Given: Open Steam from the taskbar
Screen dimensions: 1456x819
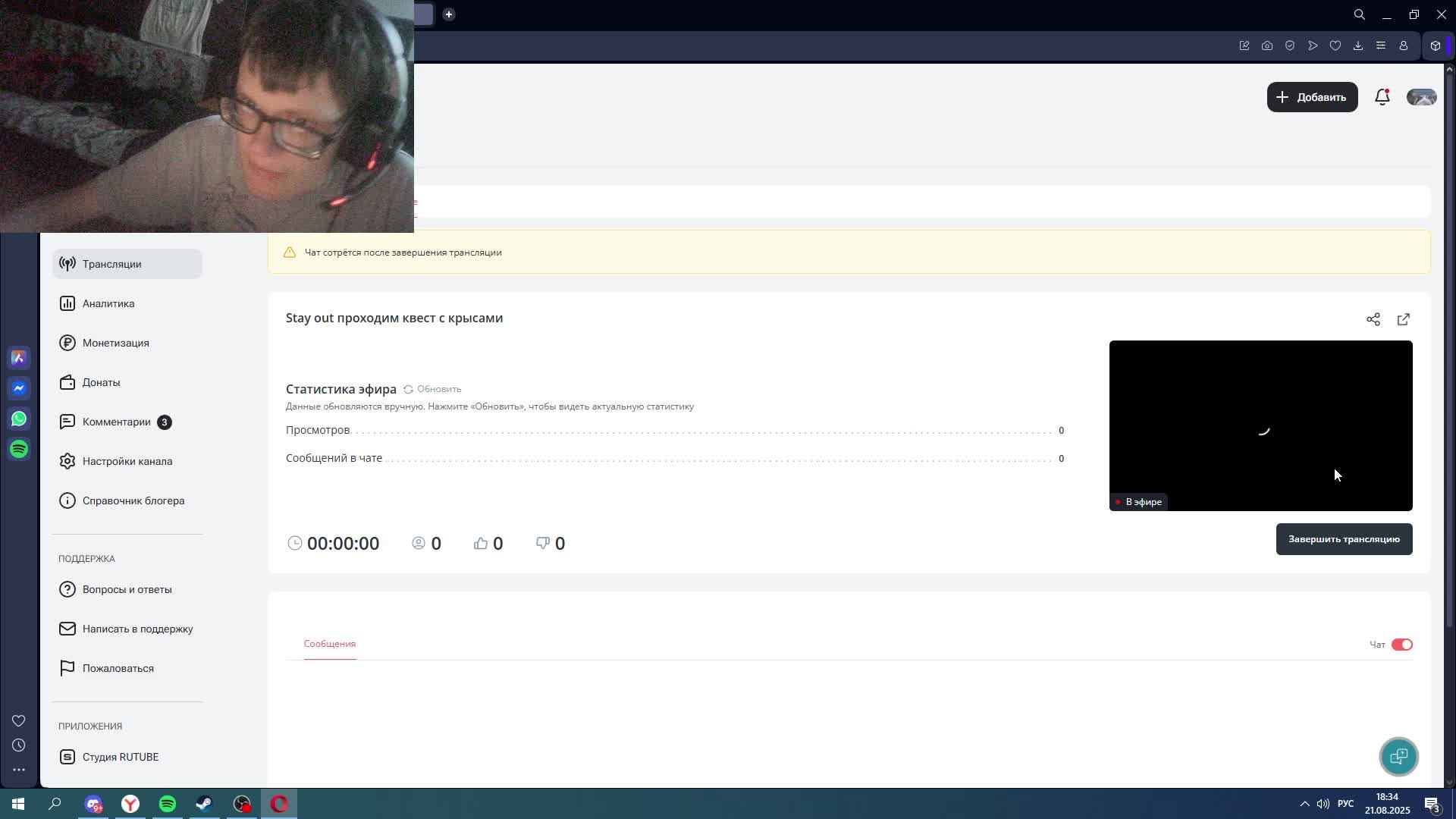Looking at the screenshot, I should click(204, 804).
